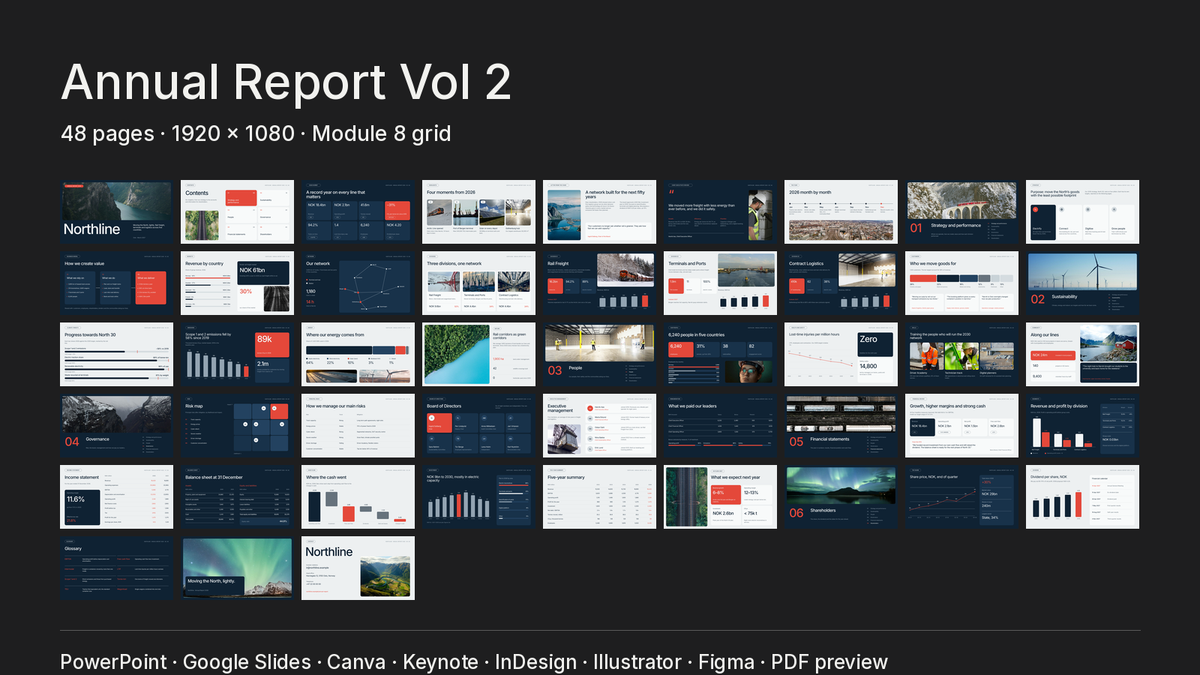Open the 'Rail Freight' slide thumbnail
Viewport: 1200px width, 675px height.
tap(600, 283)
